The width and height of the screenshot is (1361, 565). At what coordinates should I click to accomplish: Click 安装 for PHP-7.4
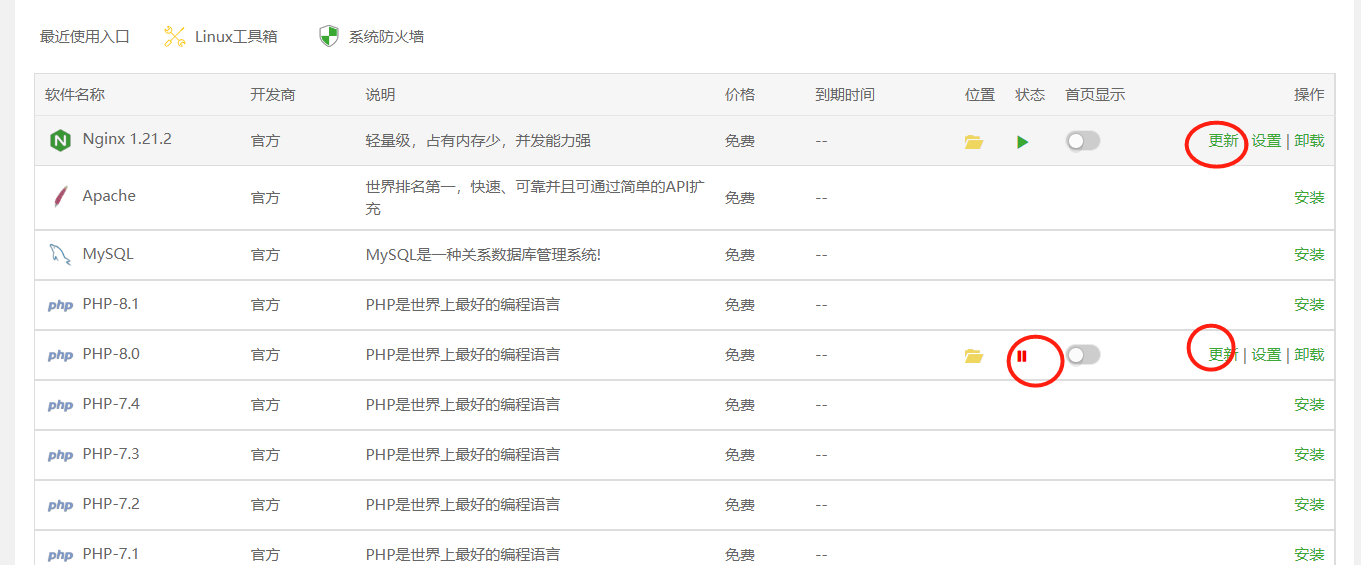coord(1309,405)
